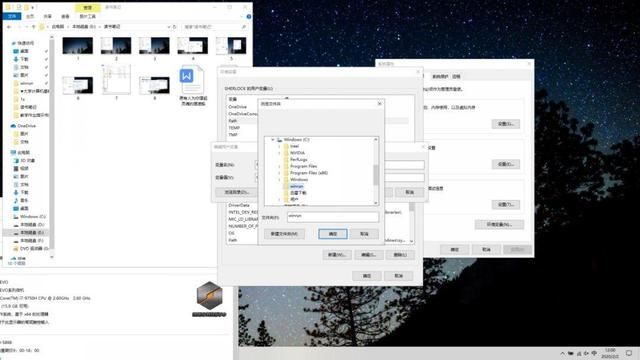Expand the Windows folder node in tree

(x=280, y=179)
